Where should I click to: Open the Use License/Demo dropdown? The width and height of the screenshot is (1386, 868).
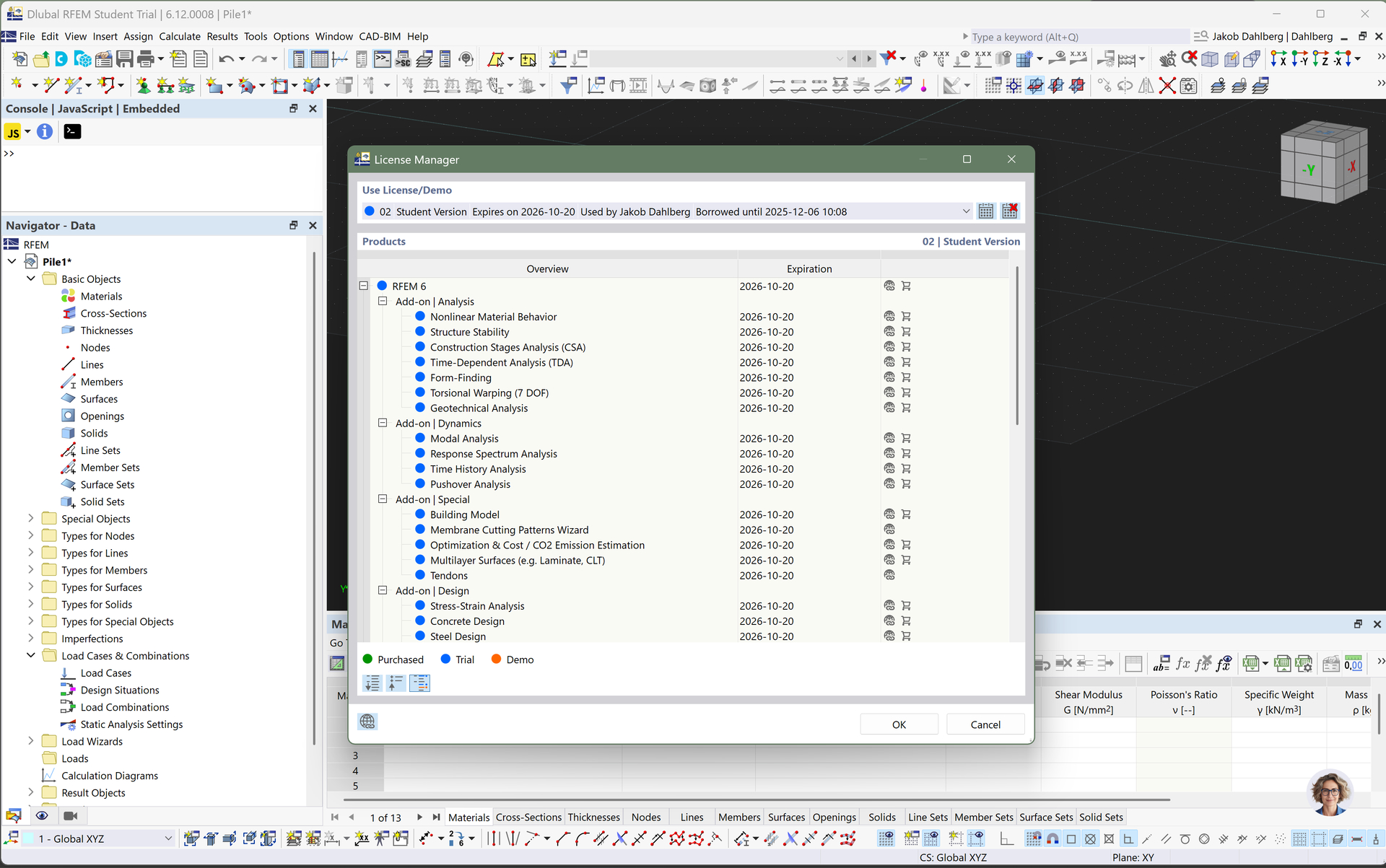tap(966, 211)
